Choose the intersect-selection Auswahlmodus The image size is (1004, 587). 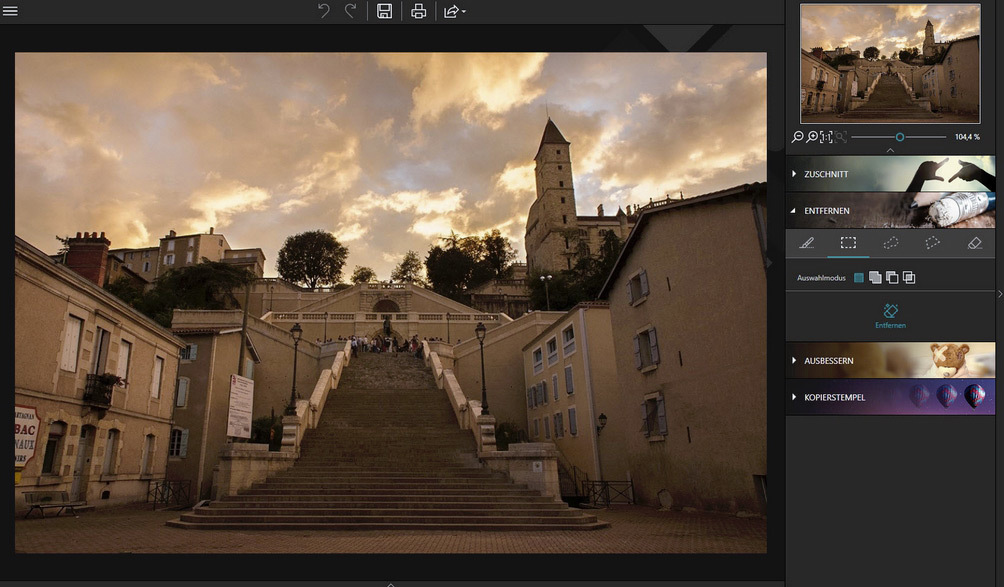909,278
